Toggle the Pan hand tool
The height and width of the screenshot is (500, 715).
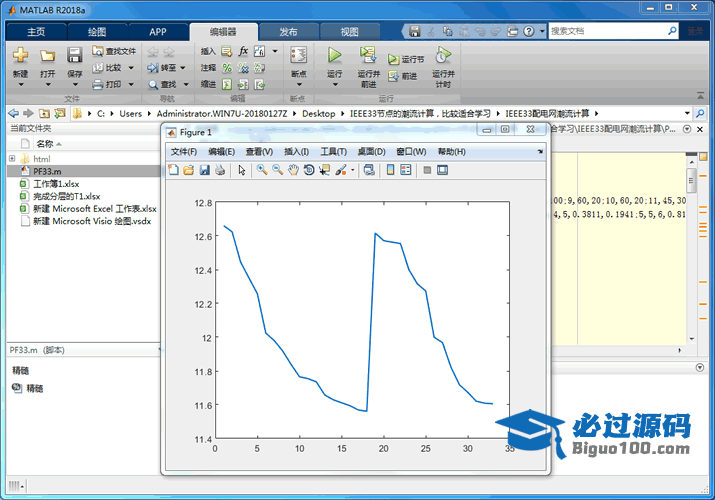coord(293,170)
